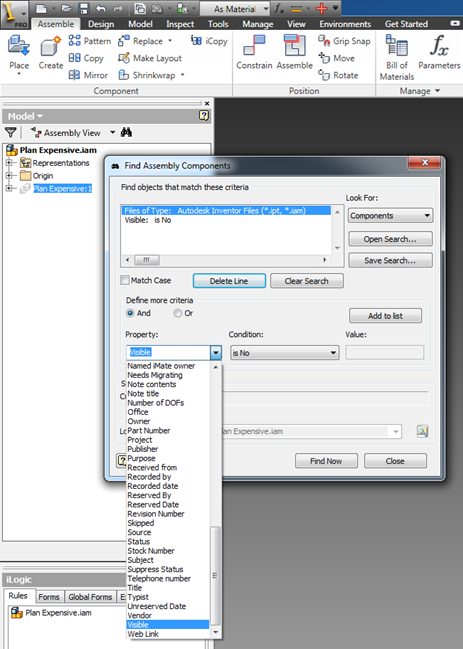
Task: Click the Delete Line button
Action: point(229,281)
